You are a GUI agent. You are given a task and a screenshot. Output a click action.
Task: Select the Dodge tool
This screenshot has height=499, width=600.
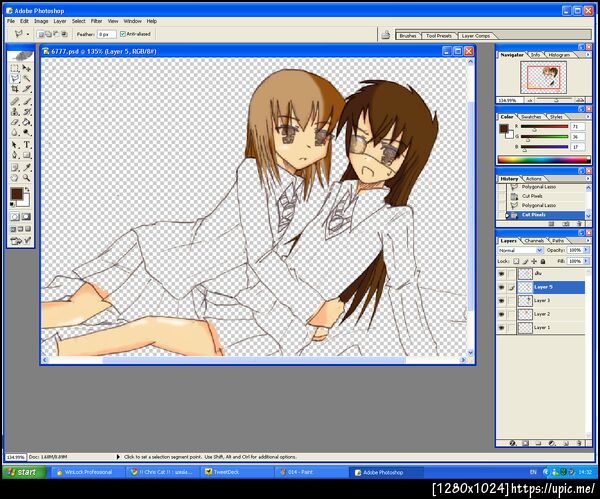pos(26,132)
